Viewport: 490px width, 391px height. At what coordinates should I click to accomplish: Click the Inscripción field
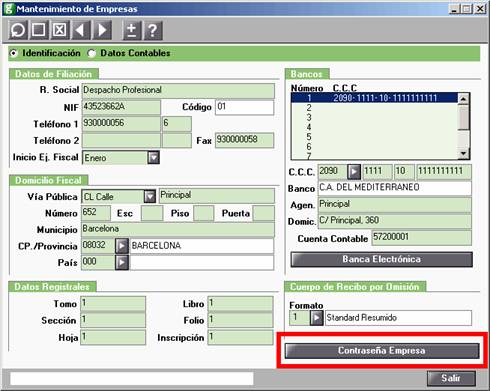coord(240,337)
